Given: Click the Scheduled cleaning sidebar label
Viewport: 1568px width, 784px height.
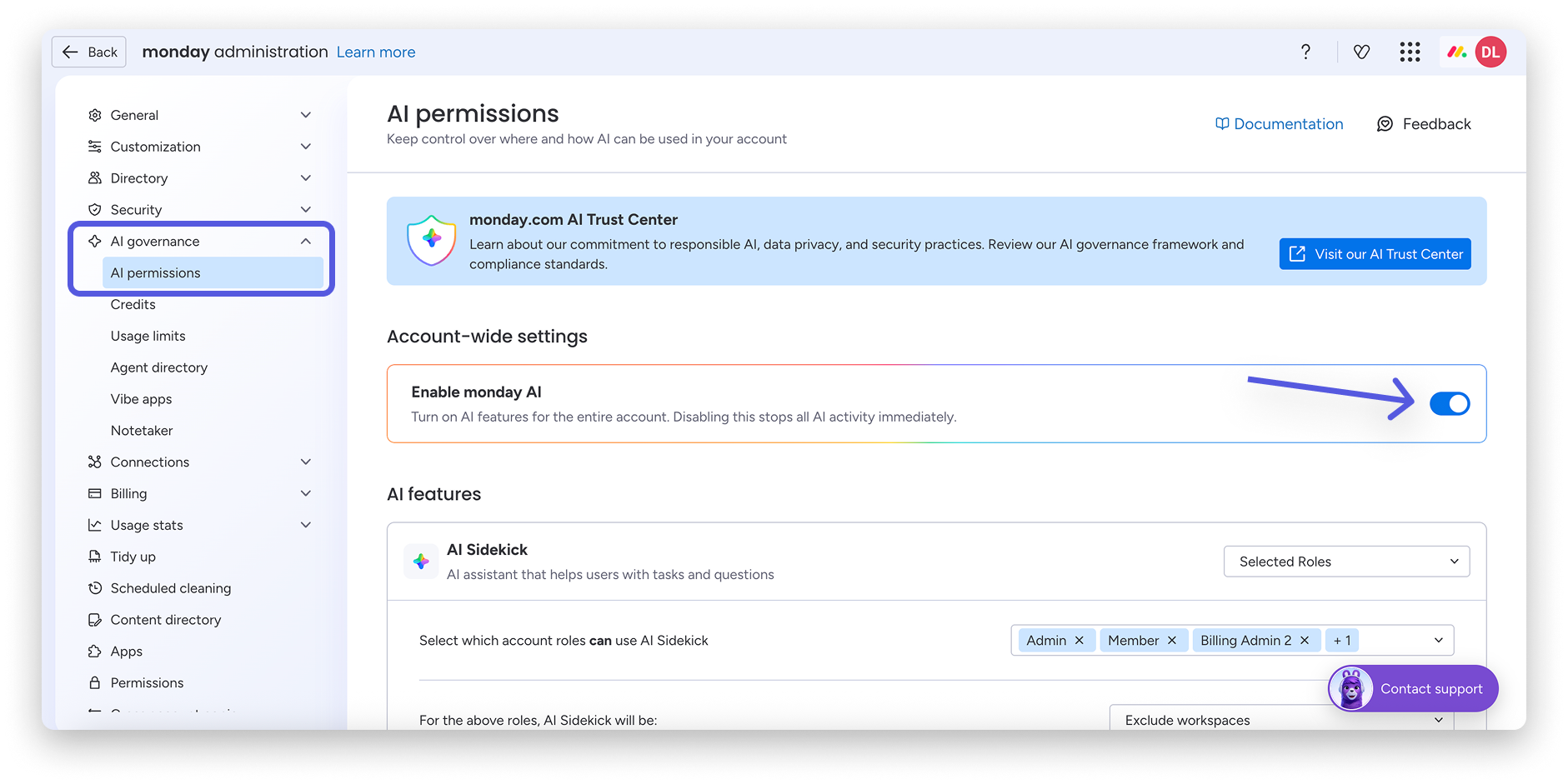Looking at the screenshot, I should pyautogui.click(x=171, y=588).
